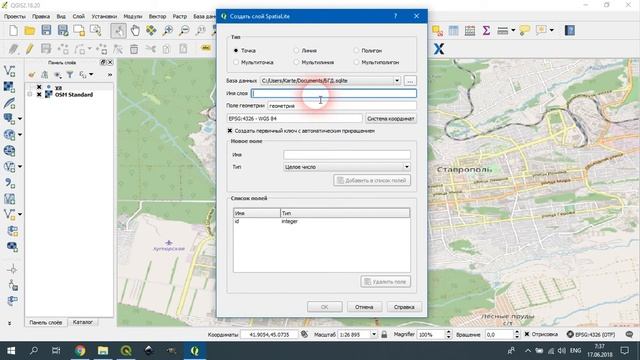Click the Поле геометрии input field

tap(342, 106)
